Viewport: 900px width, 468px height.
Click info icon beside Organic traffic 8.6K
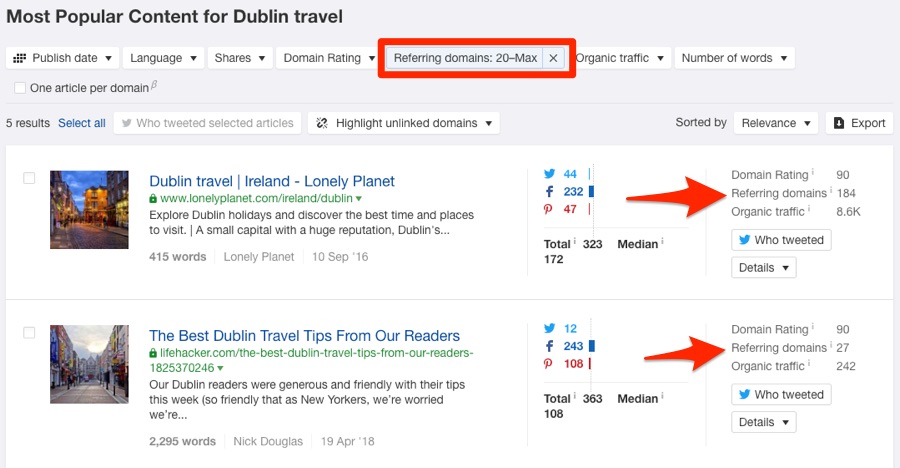tap(809, 208)
